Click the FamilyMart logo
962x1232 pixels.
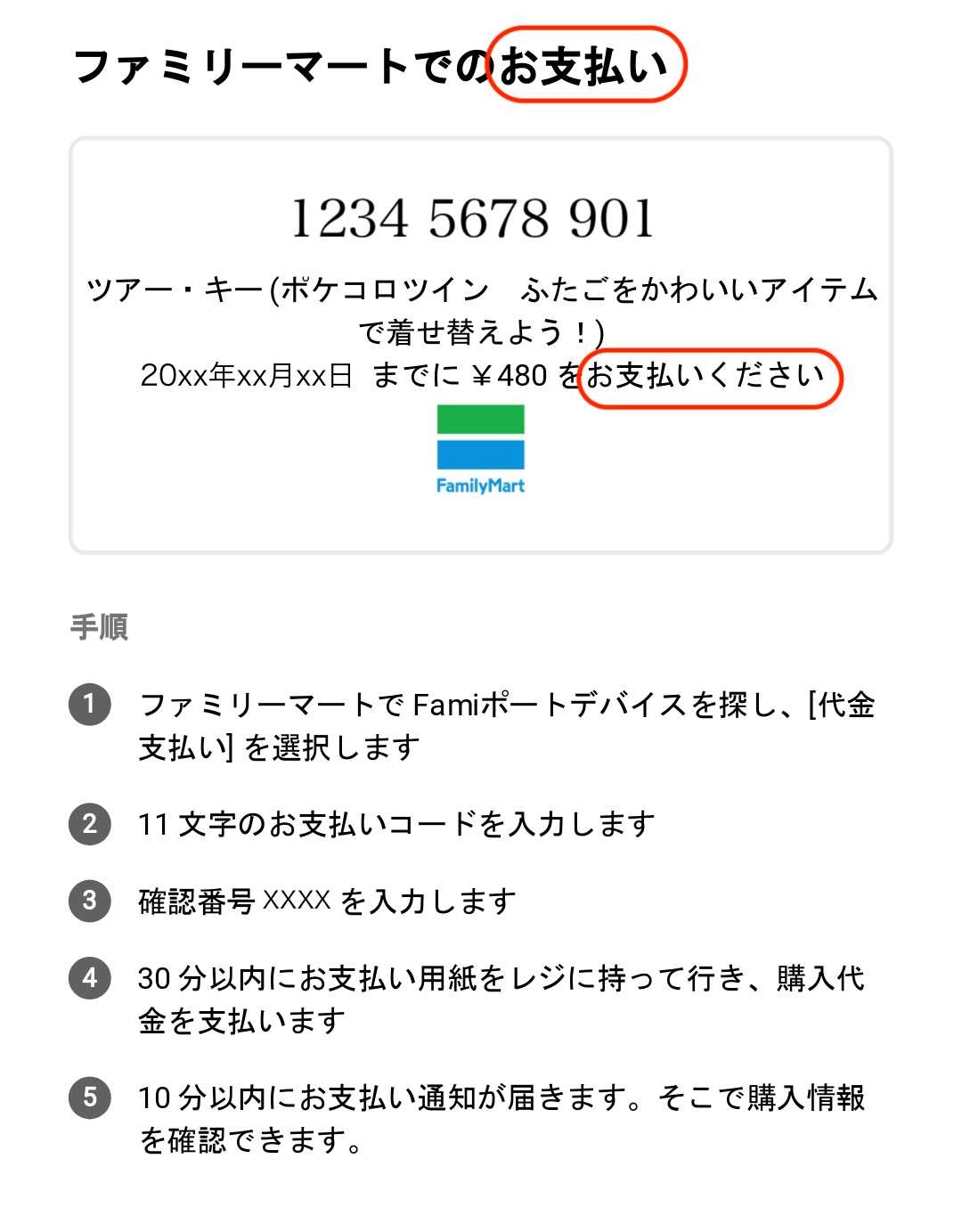[x=480, y=449]
